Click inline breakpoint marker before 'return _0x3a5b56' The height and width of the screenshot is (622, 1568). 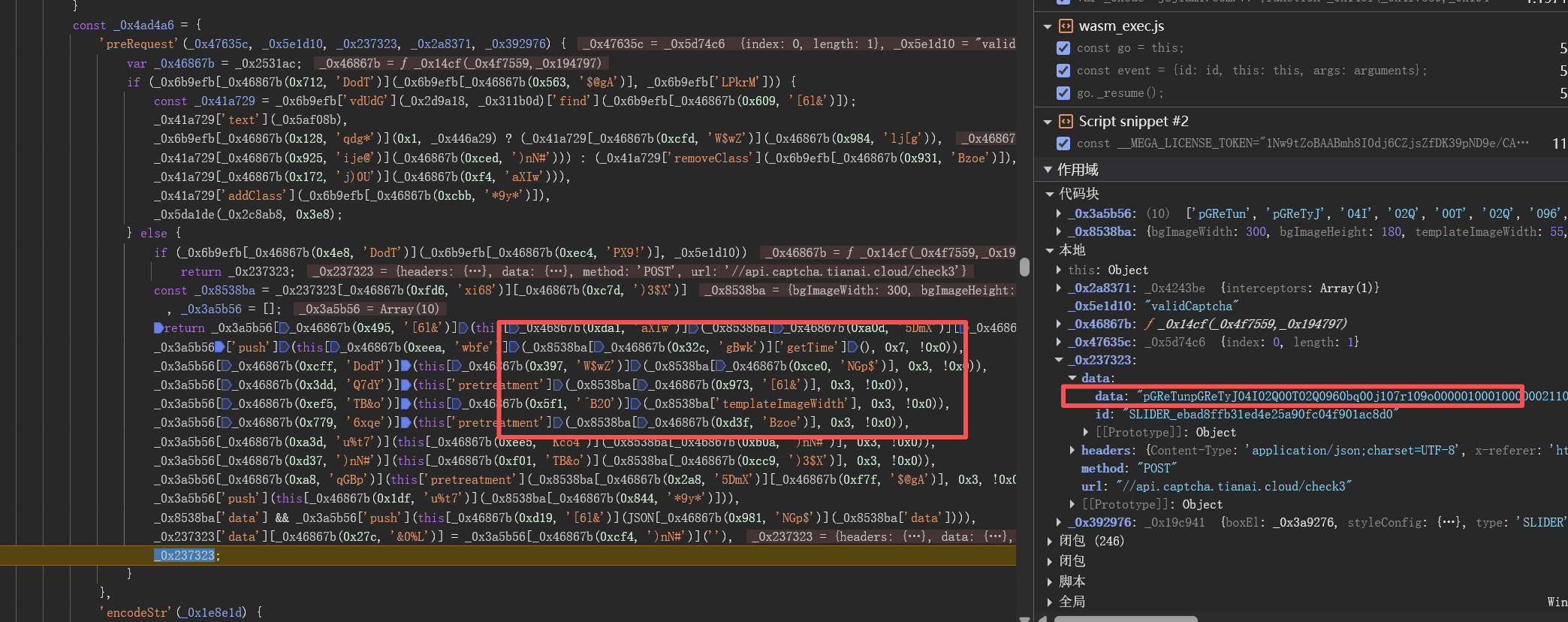point(158,328)
